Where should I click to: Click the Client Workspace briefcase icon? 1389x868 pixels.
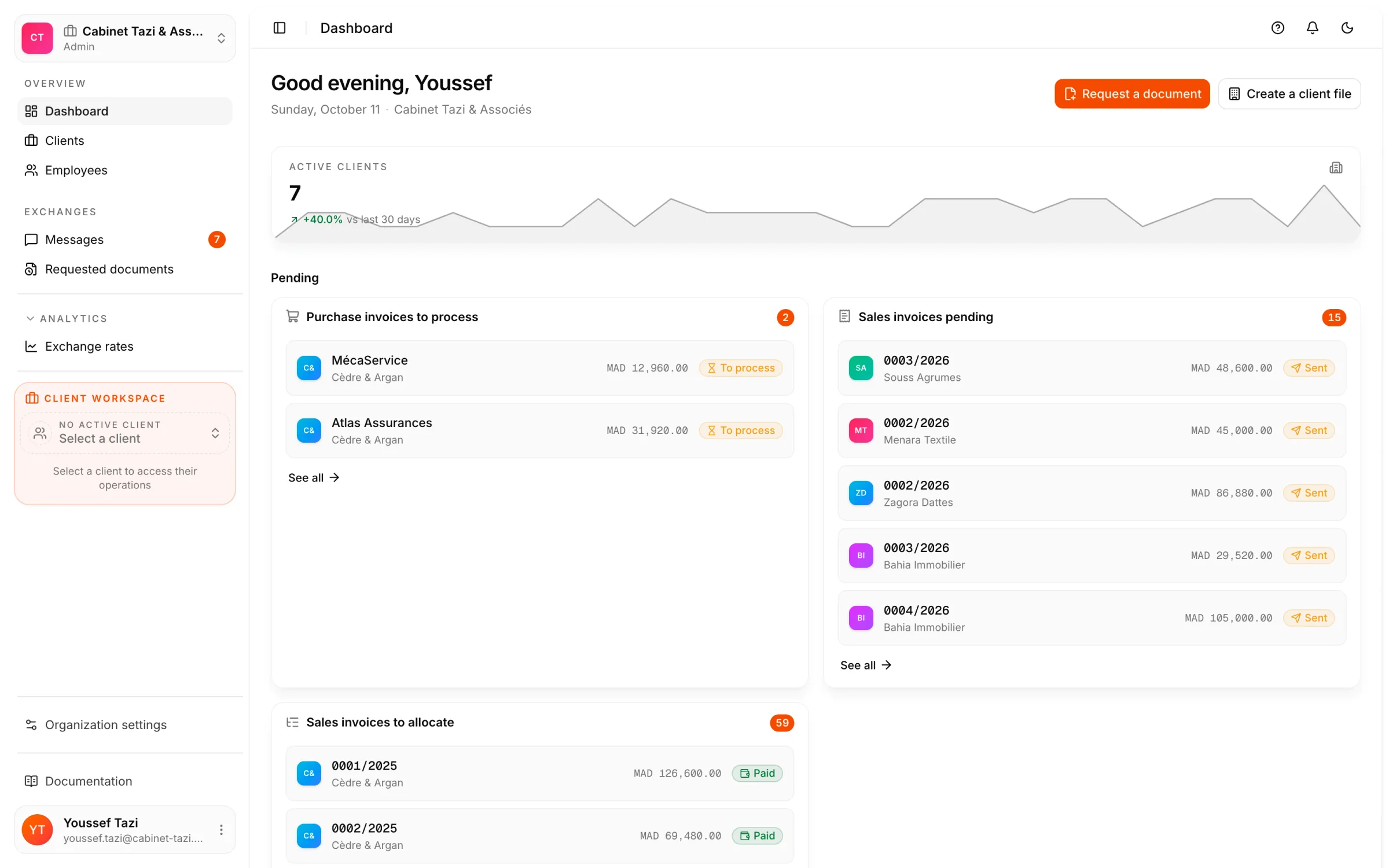(32, 398)
